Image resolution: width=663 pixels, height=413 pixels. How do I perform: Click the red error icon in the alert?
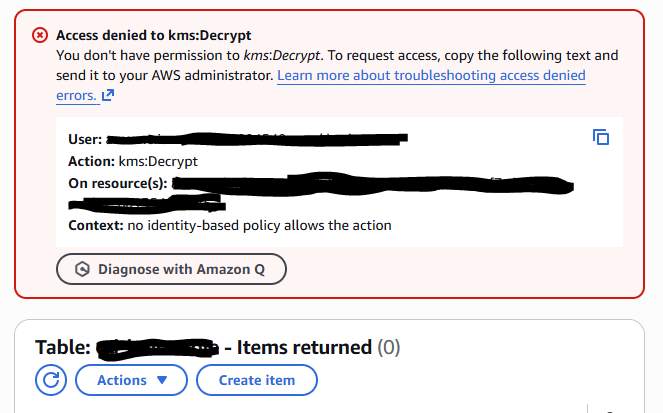point(40,35)
